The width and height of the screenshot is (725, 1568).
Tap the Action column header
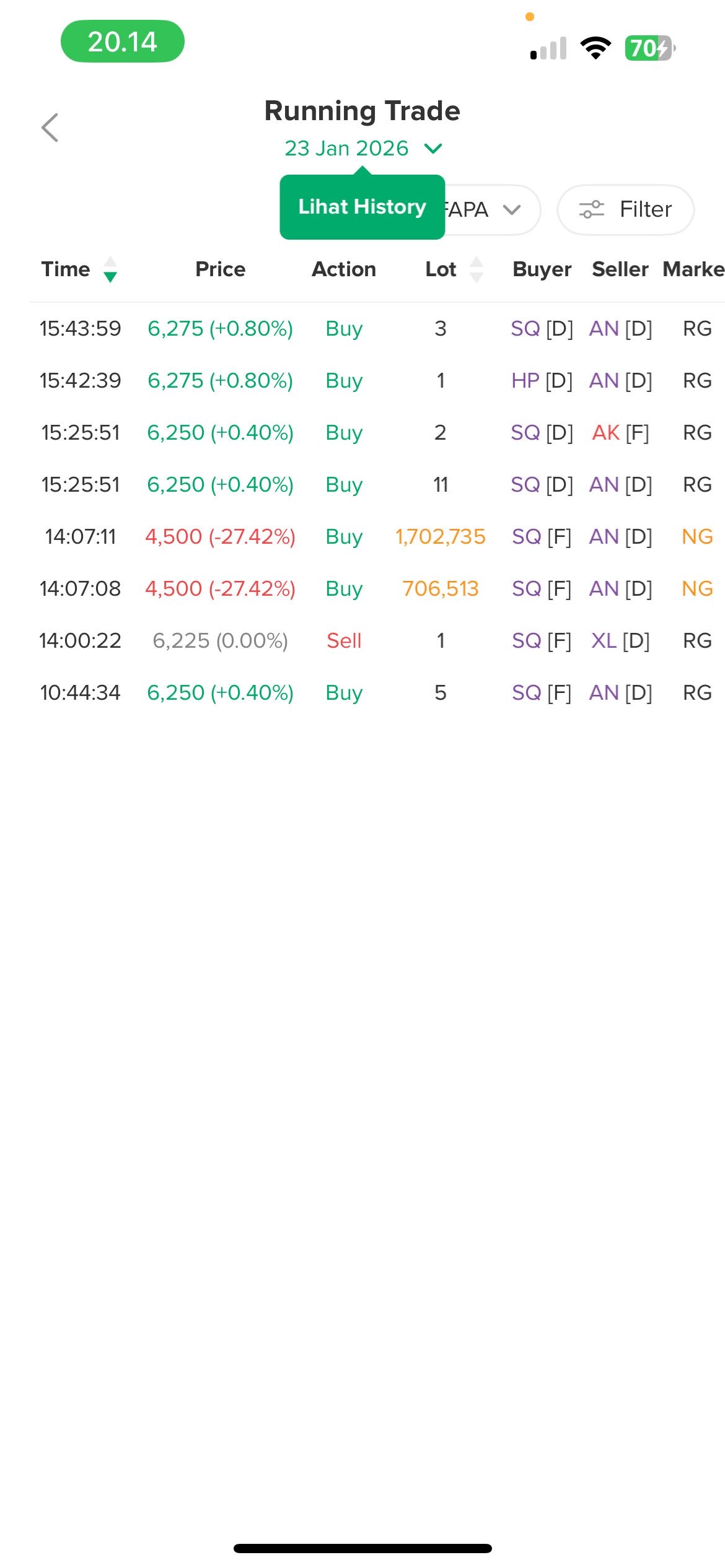(x=343, y=269)
